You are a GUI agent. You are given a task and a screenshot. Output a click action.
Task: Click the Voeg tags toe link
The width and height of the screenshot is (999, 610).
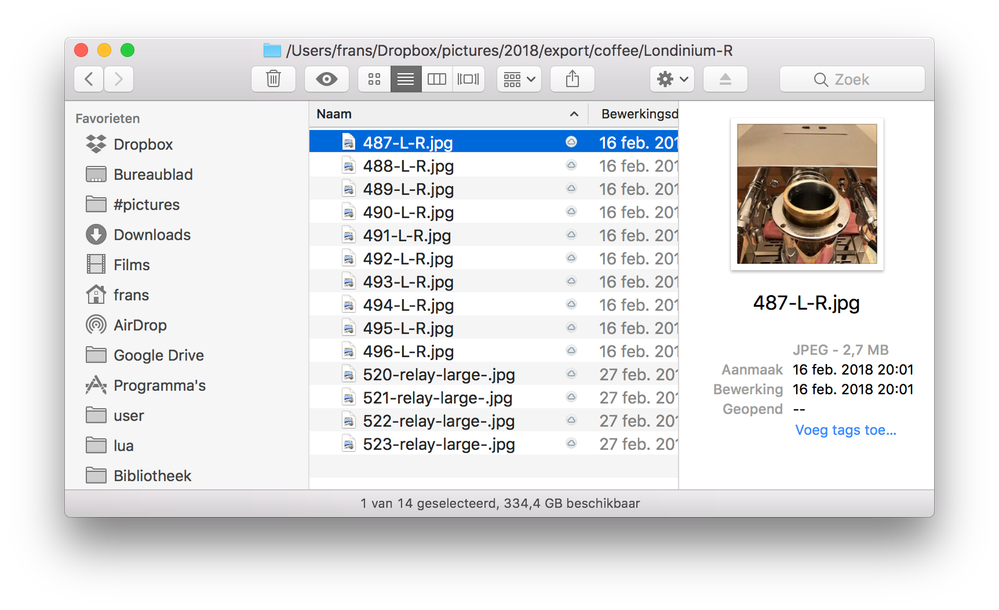(845, 430)
